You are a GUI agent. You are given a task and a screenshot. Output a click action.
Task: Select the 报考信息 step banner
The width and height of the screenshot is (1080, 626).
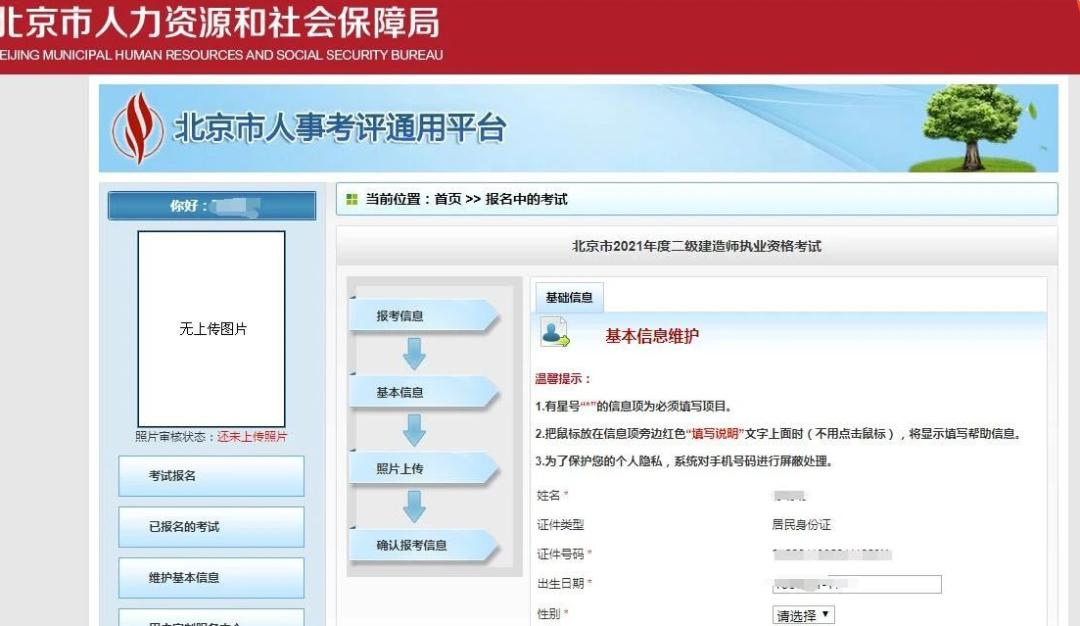413,315
